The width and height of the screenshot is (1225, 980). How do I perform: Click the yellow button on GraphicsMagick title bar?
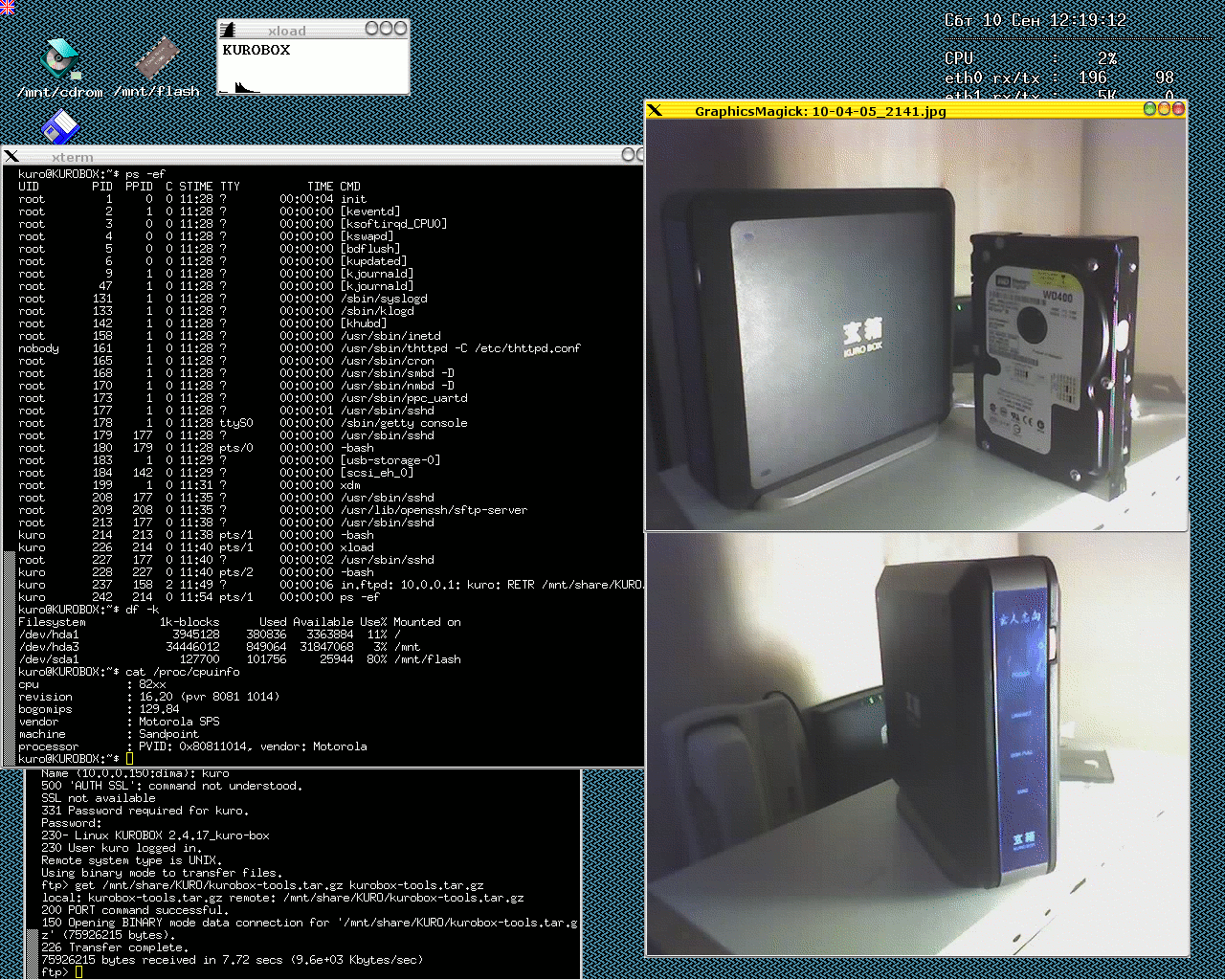coord(1165,109)
